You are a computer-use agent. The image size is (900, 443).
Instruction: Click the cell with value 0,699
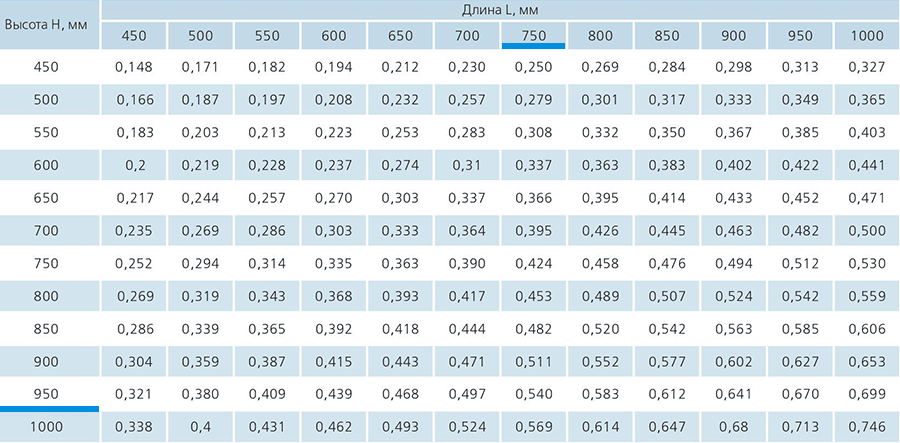pos(867,394)
